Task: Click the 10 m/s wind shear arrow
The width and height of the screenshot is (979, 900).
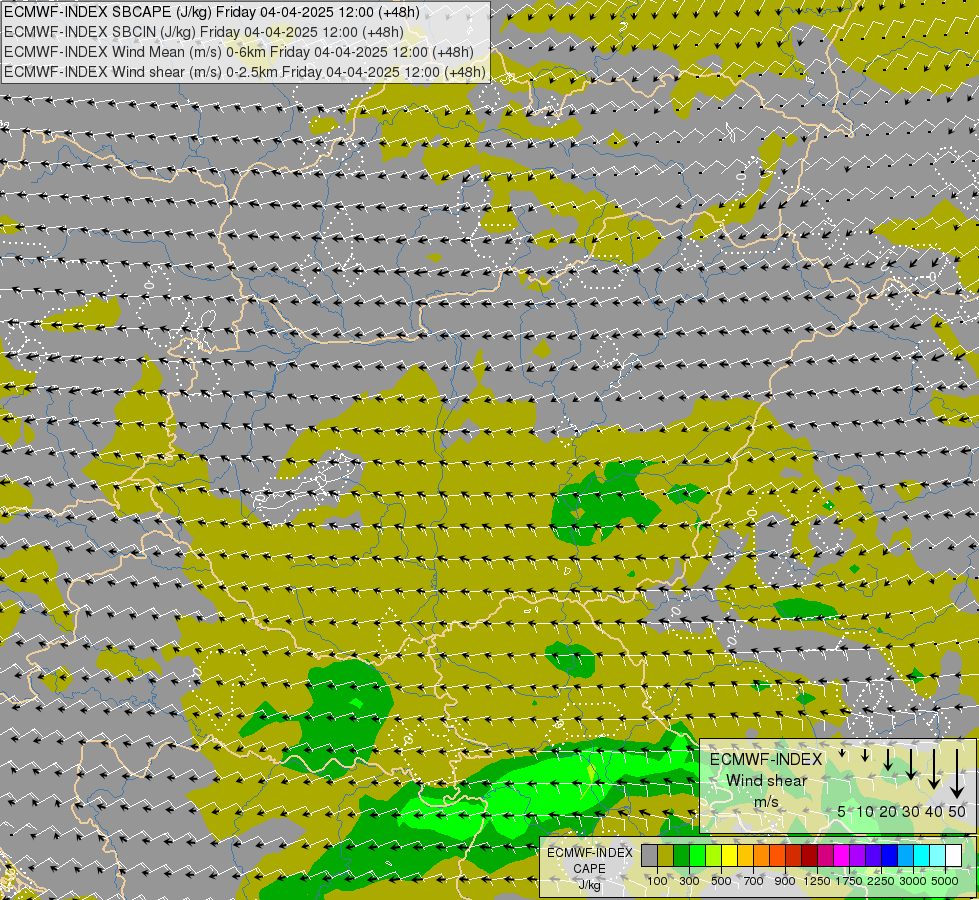Action: (865, 755)
